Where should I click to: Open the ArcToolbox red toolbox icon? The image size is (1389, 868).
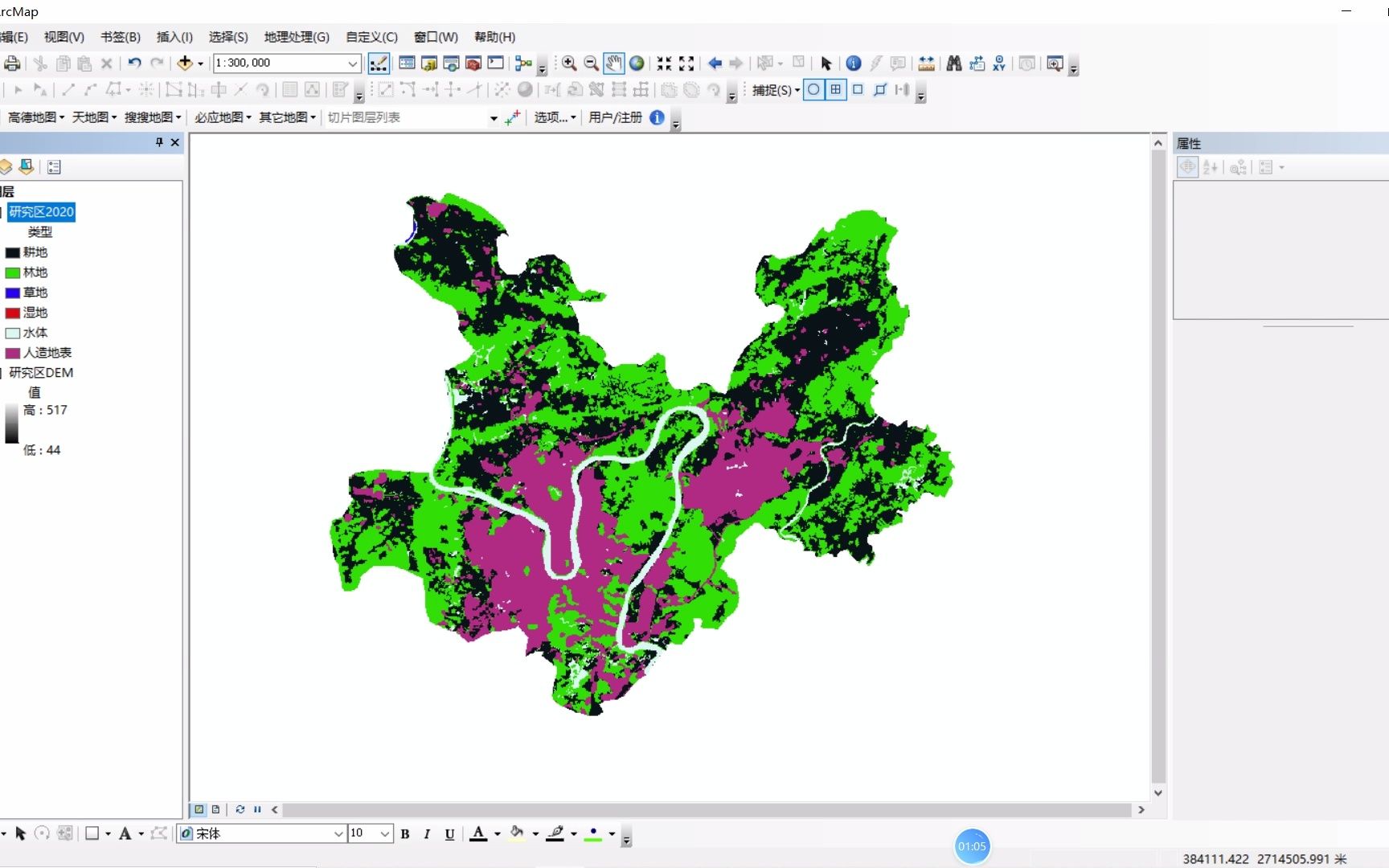coord(473,63)
